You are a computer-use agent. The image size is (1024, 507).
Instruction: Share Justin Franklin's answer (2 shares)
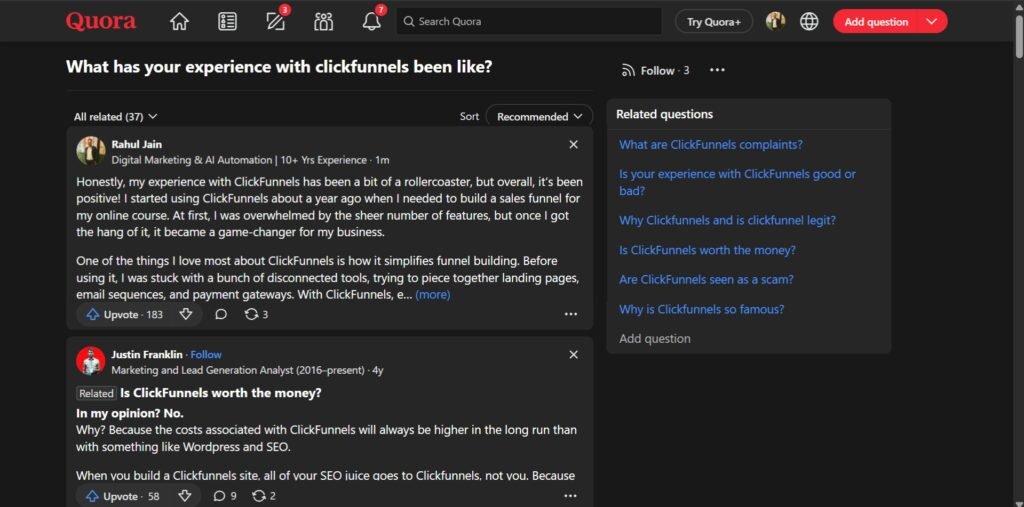[x=264, y=496]
